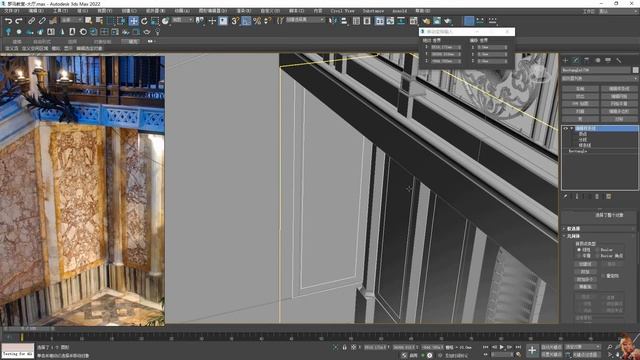Toggle 3D Snaps in toolbar
This screenshot has width=640, height=360.
235,20
